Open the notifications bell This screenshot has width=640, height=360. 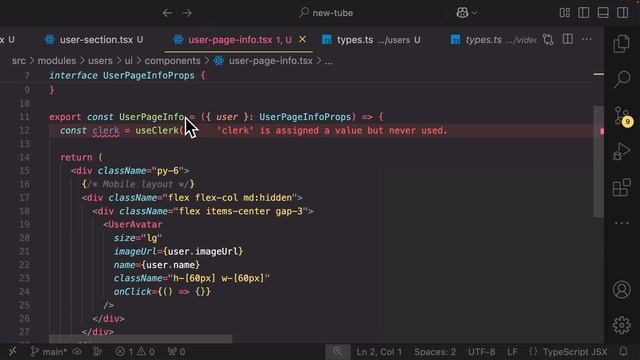(623, 351)
